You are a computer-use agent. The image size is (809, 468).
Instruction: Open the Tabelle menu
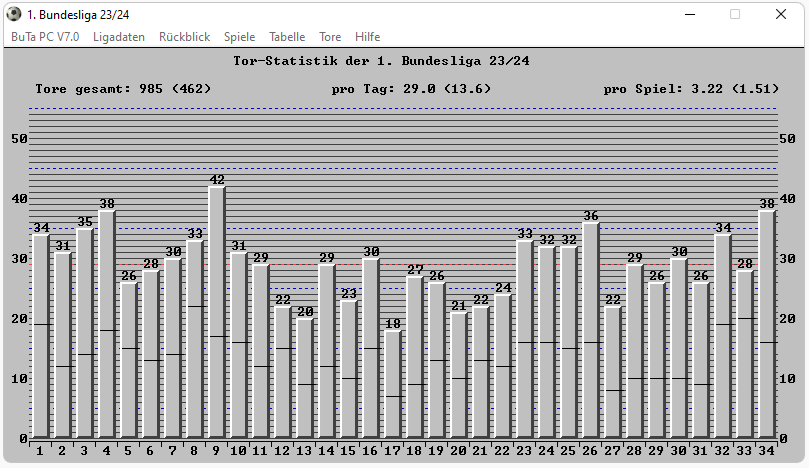click(x=287, y=37)
